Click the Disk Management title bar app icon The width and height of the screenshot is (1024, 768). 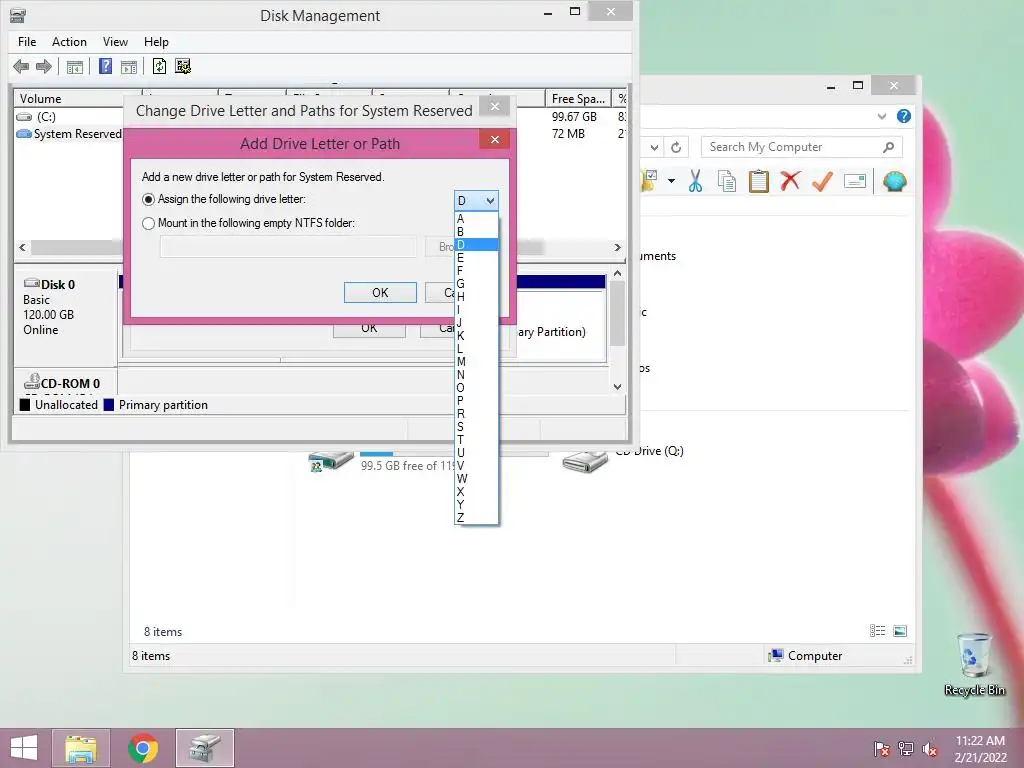coord(18,15)
